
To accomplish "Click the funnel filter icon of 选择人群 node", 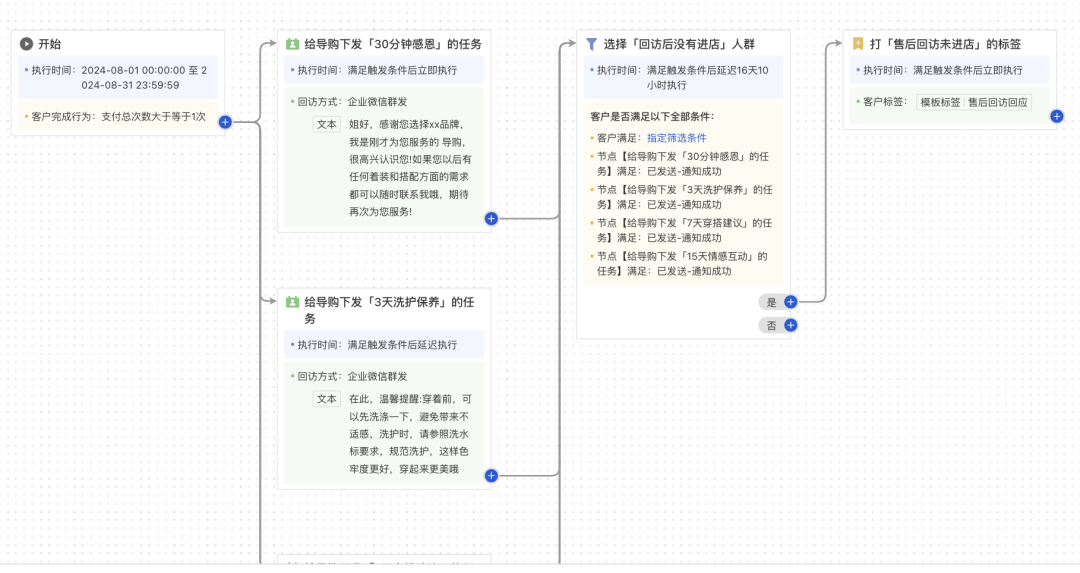I will coord(592,44).
